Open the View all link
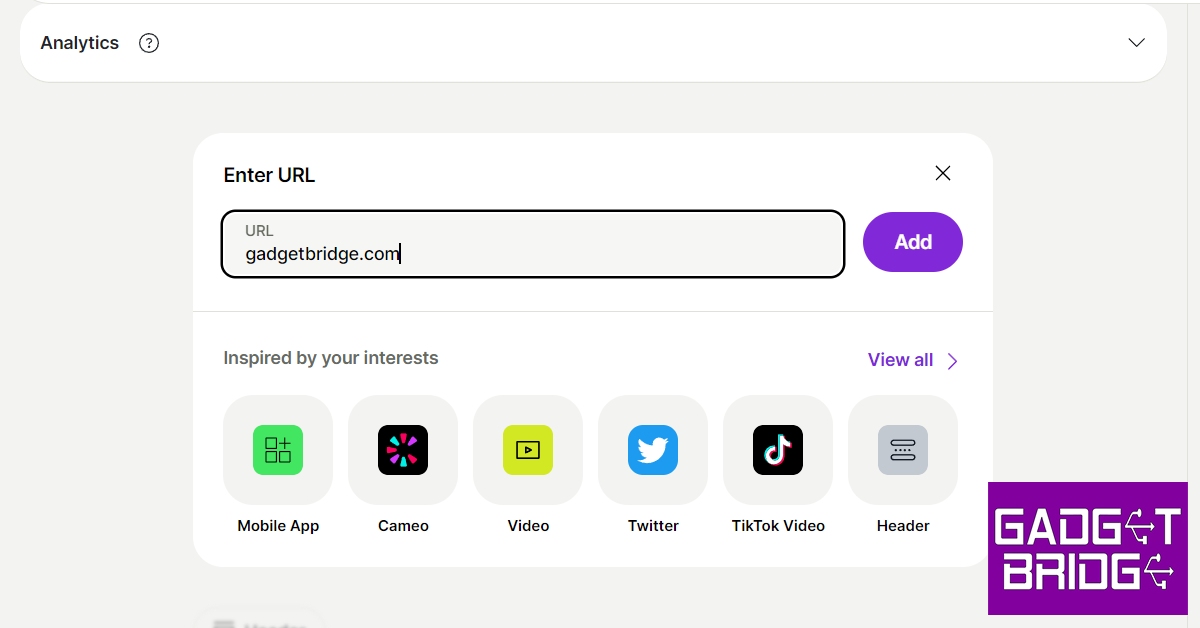The height and width of the screenshot is (628, 1200). (x=900, y=360)
